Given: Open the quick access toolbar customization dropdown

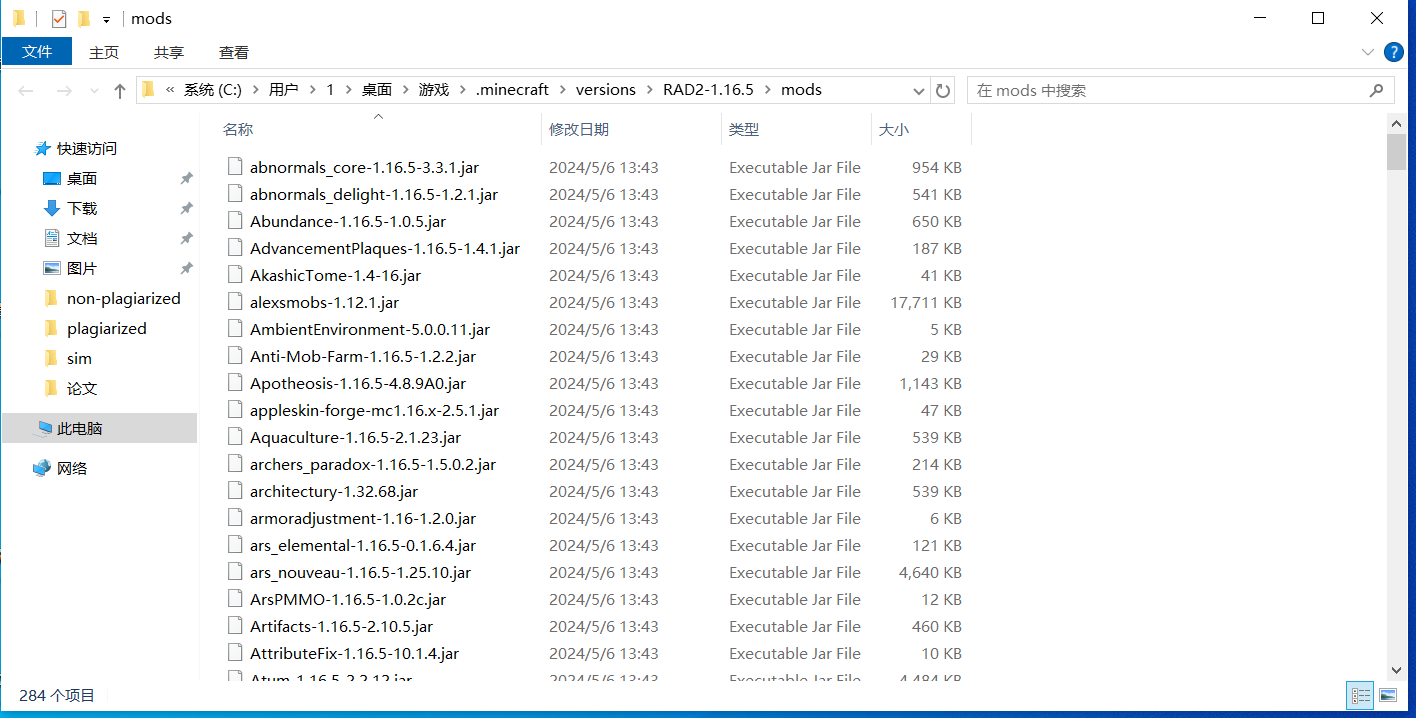Looking at the screenshot, I should tap(106, 18).
